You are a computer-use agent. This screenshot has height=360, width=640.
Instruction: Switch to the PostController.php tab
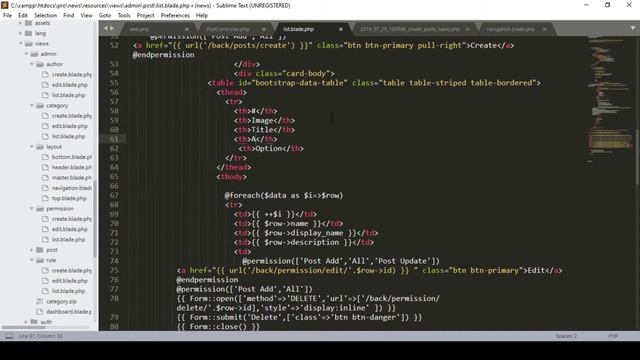pos(235,29)
